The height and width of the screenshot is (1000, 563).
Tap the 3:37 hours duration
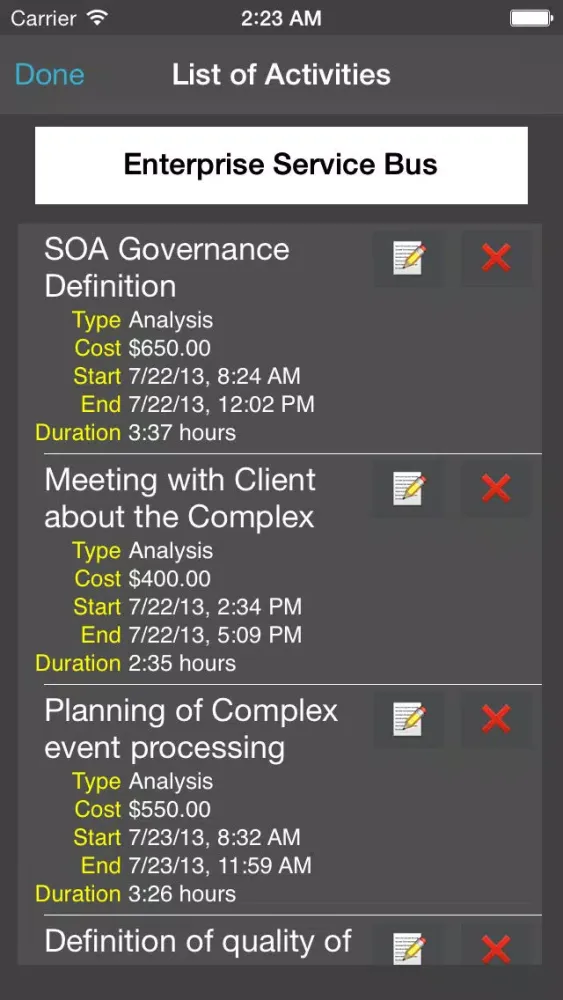[182, 432]
